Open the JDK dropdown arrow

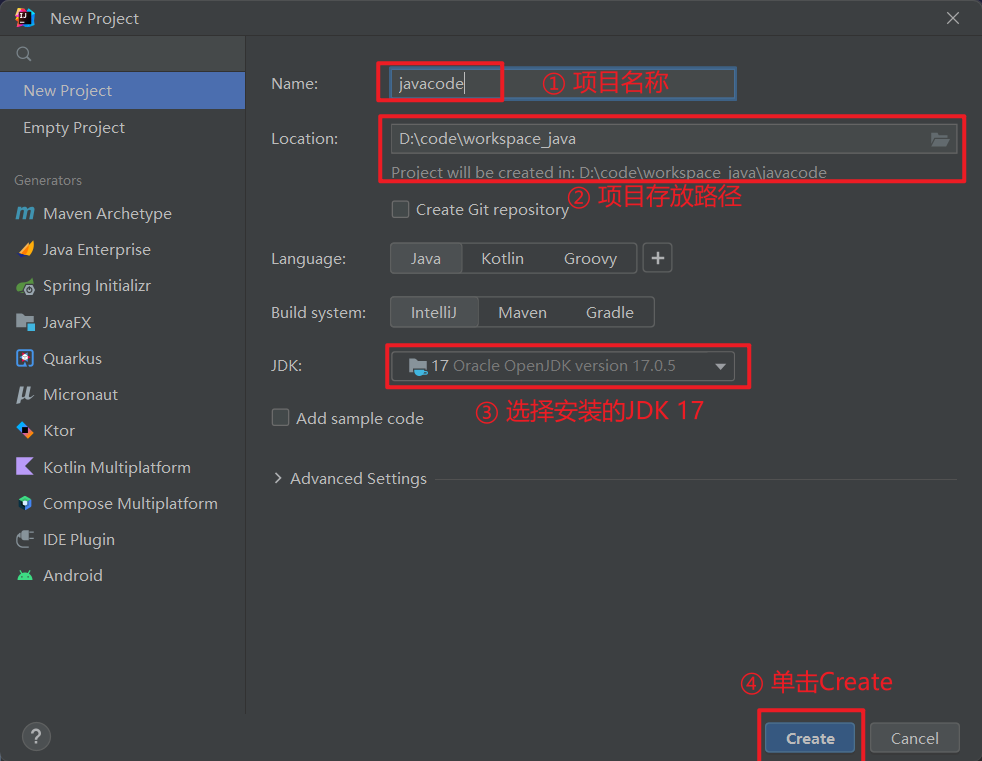pyautogui.click(x=720, y=366)
